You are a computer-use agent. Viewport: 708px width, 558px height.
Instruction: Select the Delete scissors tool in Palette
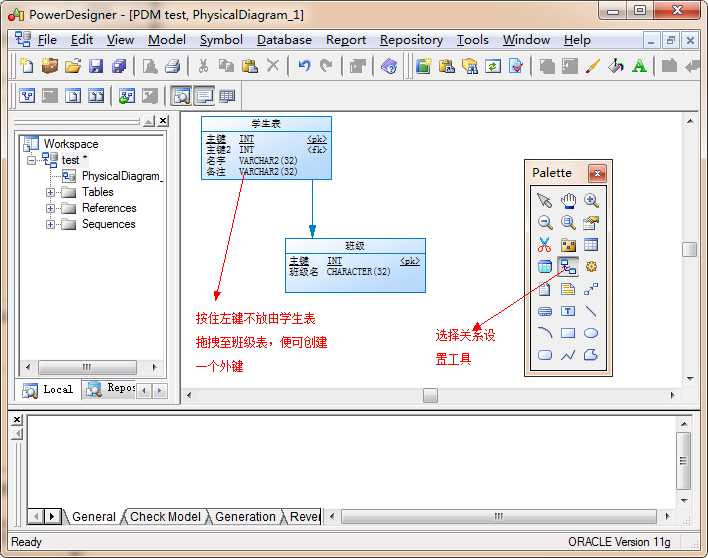point(545,245)
